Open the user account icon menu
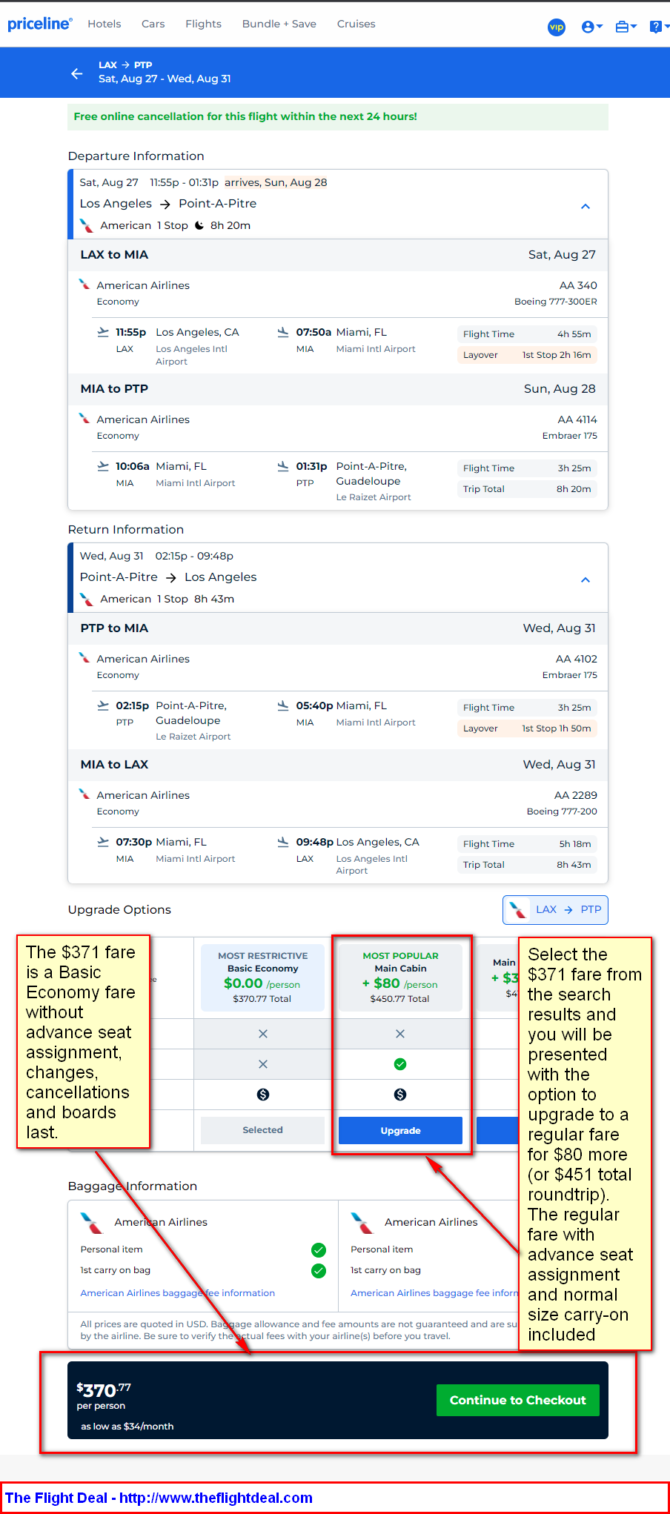This screenshot has height=1514, width=670. coord(588,27)
